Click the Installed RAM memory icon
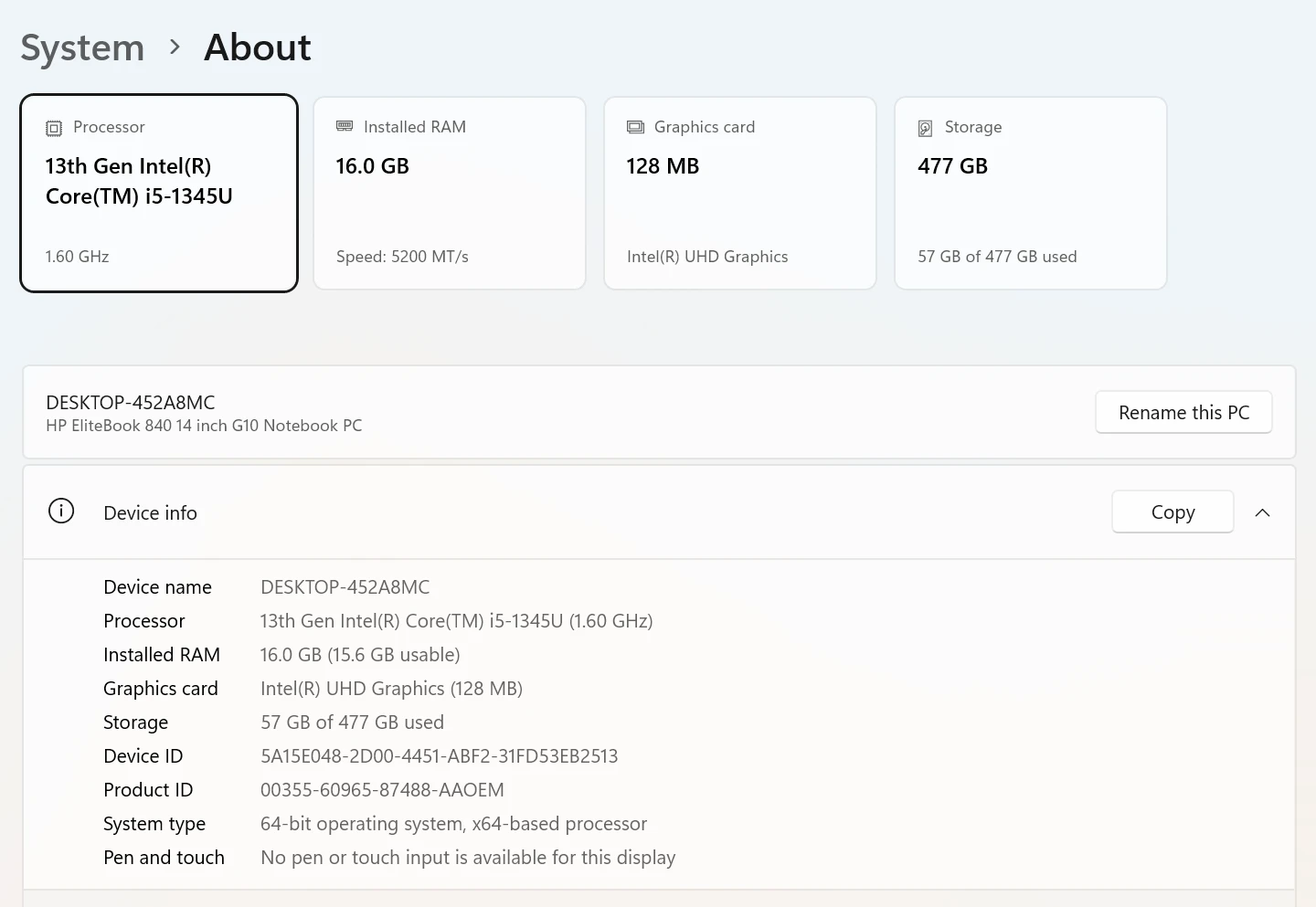 tap(345, 126)
